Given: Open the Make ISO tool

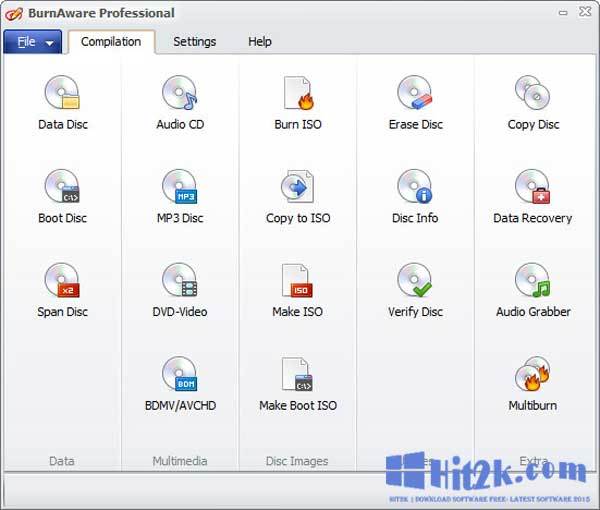Looking at the screenshot, I should pos(298,290).
